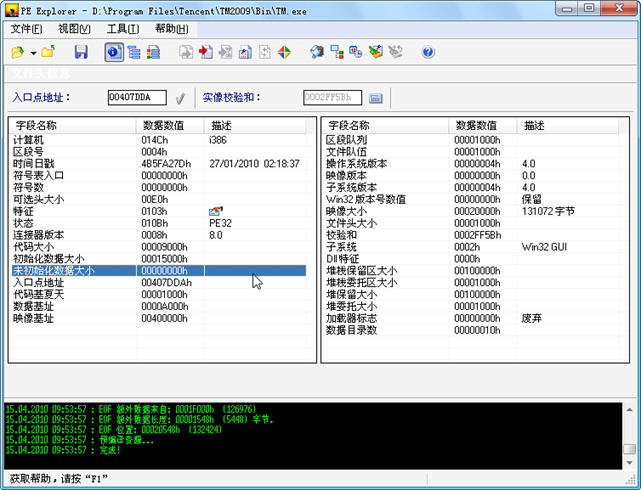Click the help question mark icon
Viewport: 641px width, 490px height.
(x=428, y=52)
